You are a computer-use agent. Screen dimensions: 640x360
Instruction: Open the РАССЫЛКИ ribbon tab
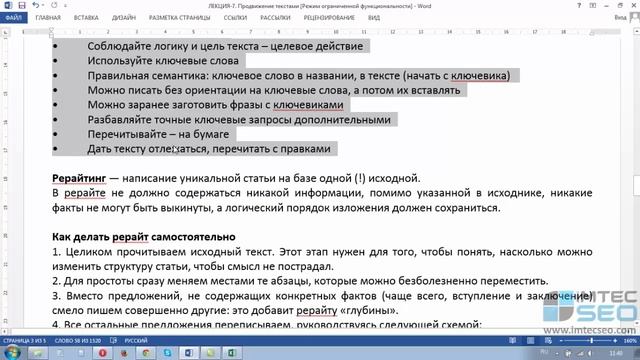click(275, 18)
